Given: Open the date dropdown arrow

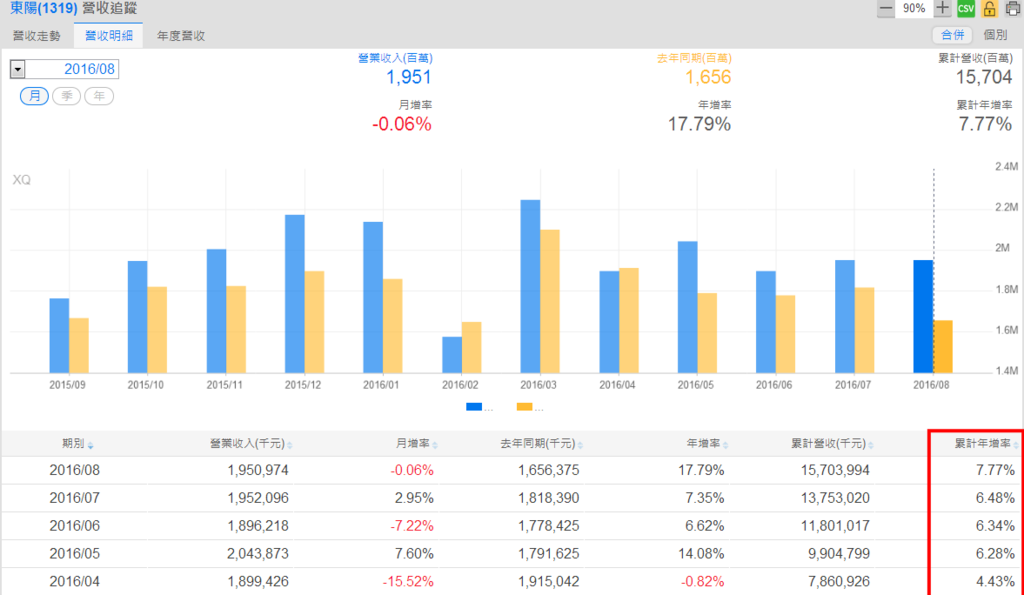Looking at the screenshot, I should pyautogui.click(x=18, y=69).
